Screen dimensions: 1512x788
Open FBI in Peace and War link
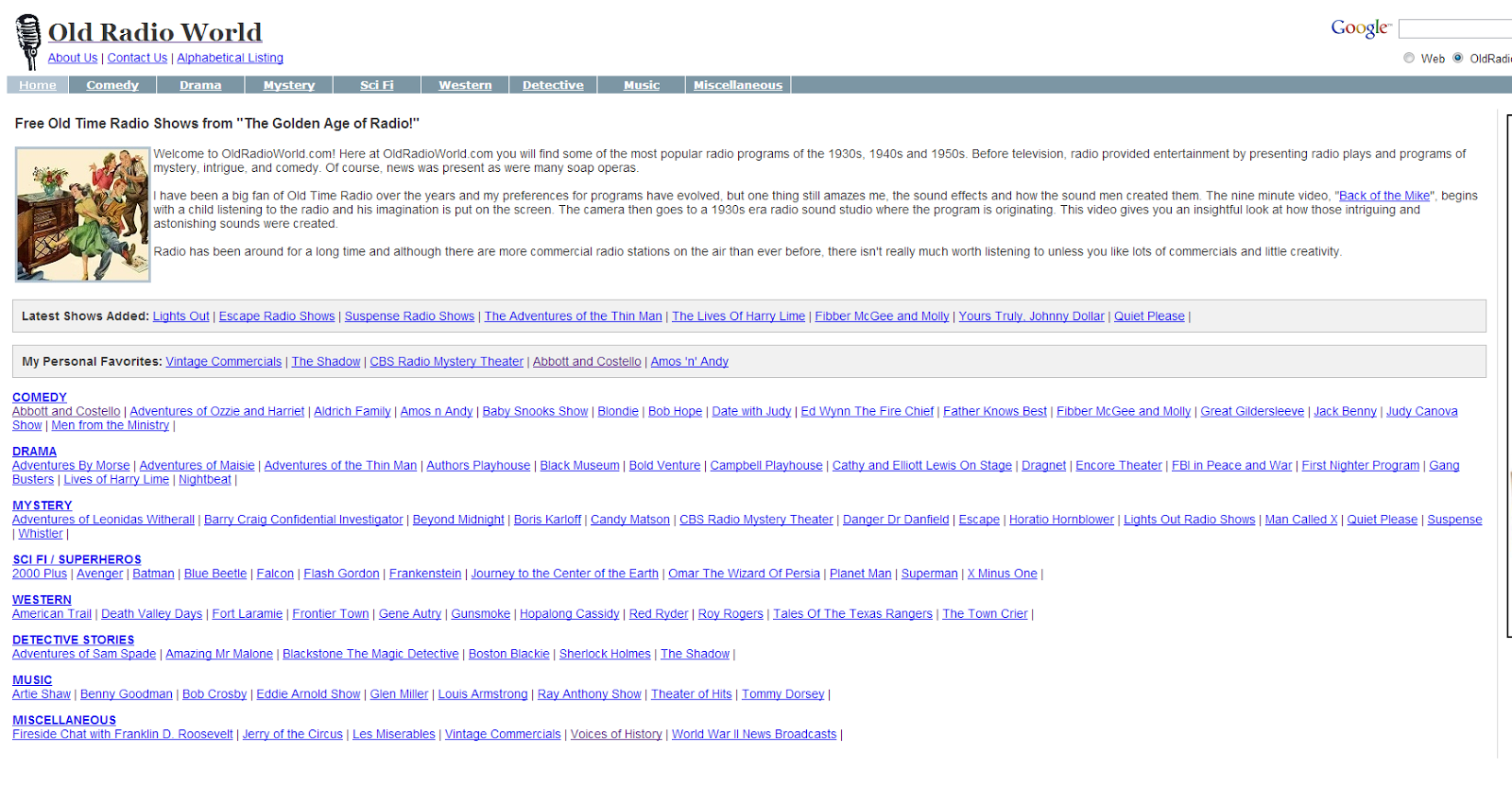point(1231,466)
